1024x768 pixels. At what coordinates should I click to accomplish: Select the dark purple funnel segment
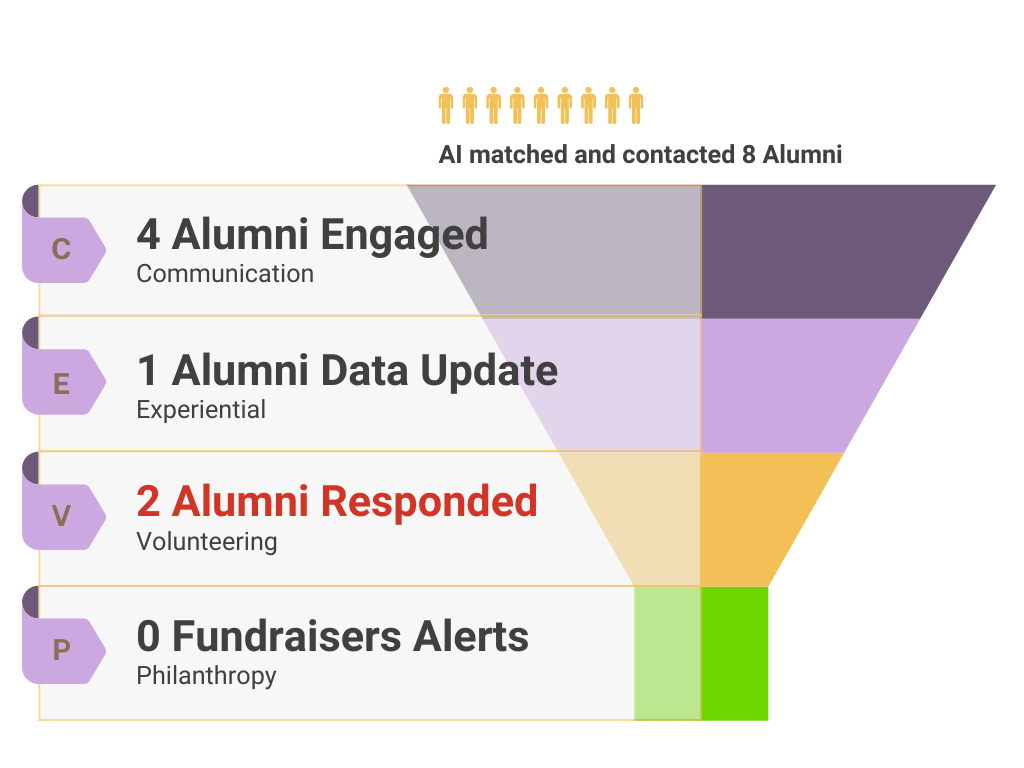point(820,250)
